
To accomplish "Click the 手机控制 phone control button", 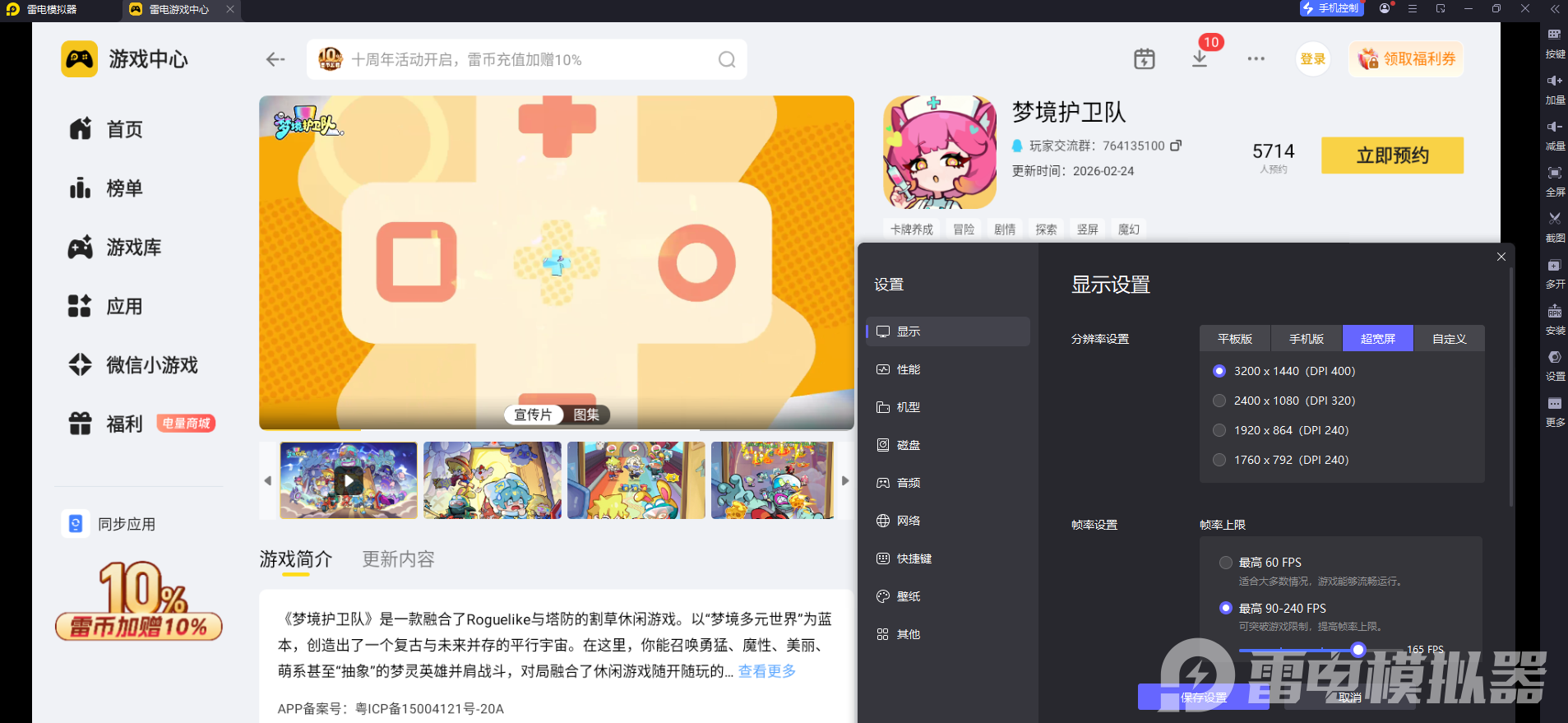I will click(x=1331, y=8).
